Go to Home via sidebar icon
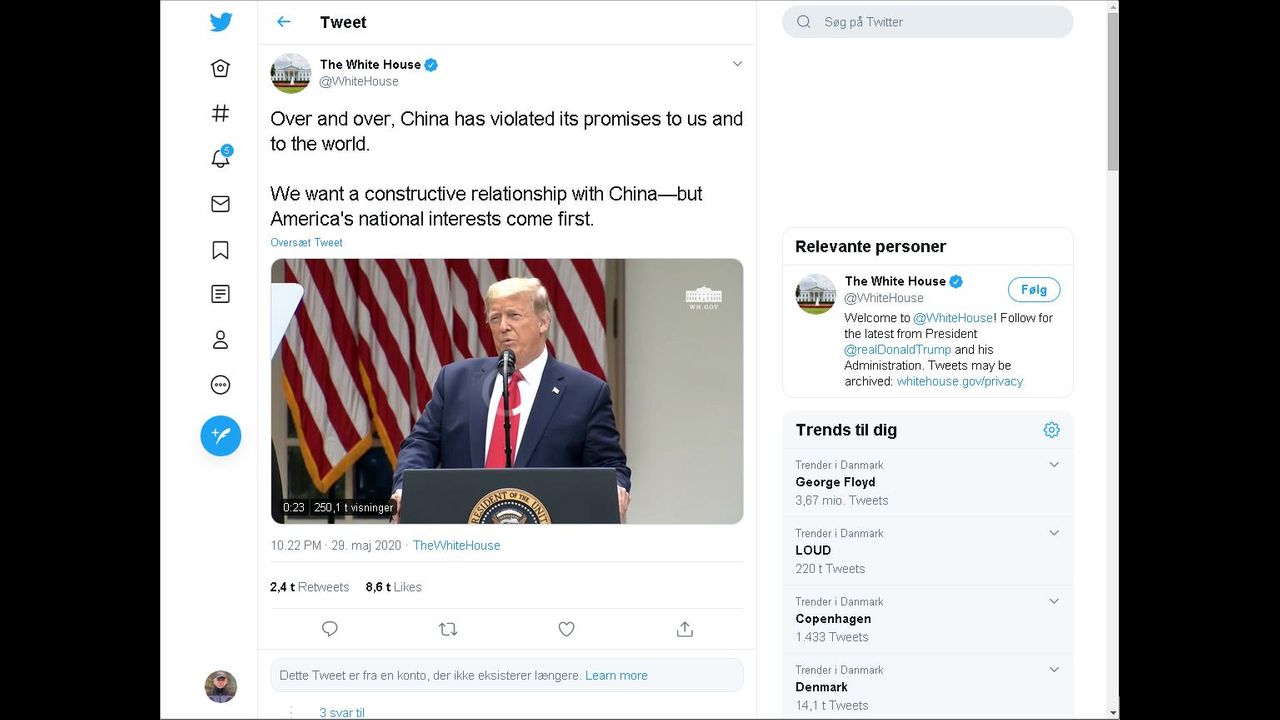This screenshot has width=1280, height=720. [221, 68]
